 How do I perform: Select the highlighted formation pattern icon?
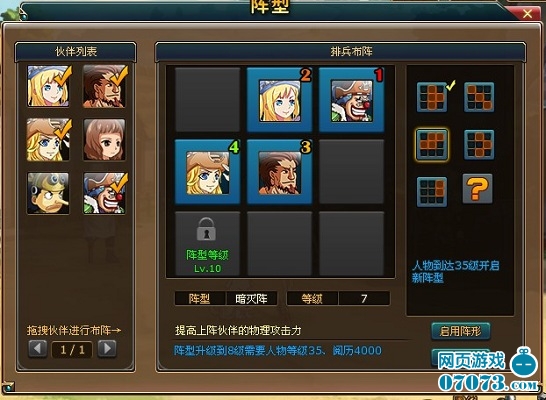(432, 144)
